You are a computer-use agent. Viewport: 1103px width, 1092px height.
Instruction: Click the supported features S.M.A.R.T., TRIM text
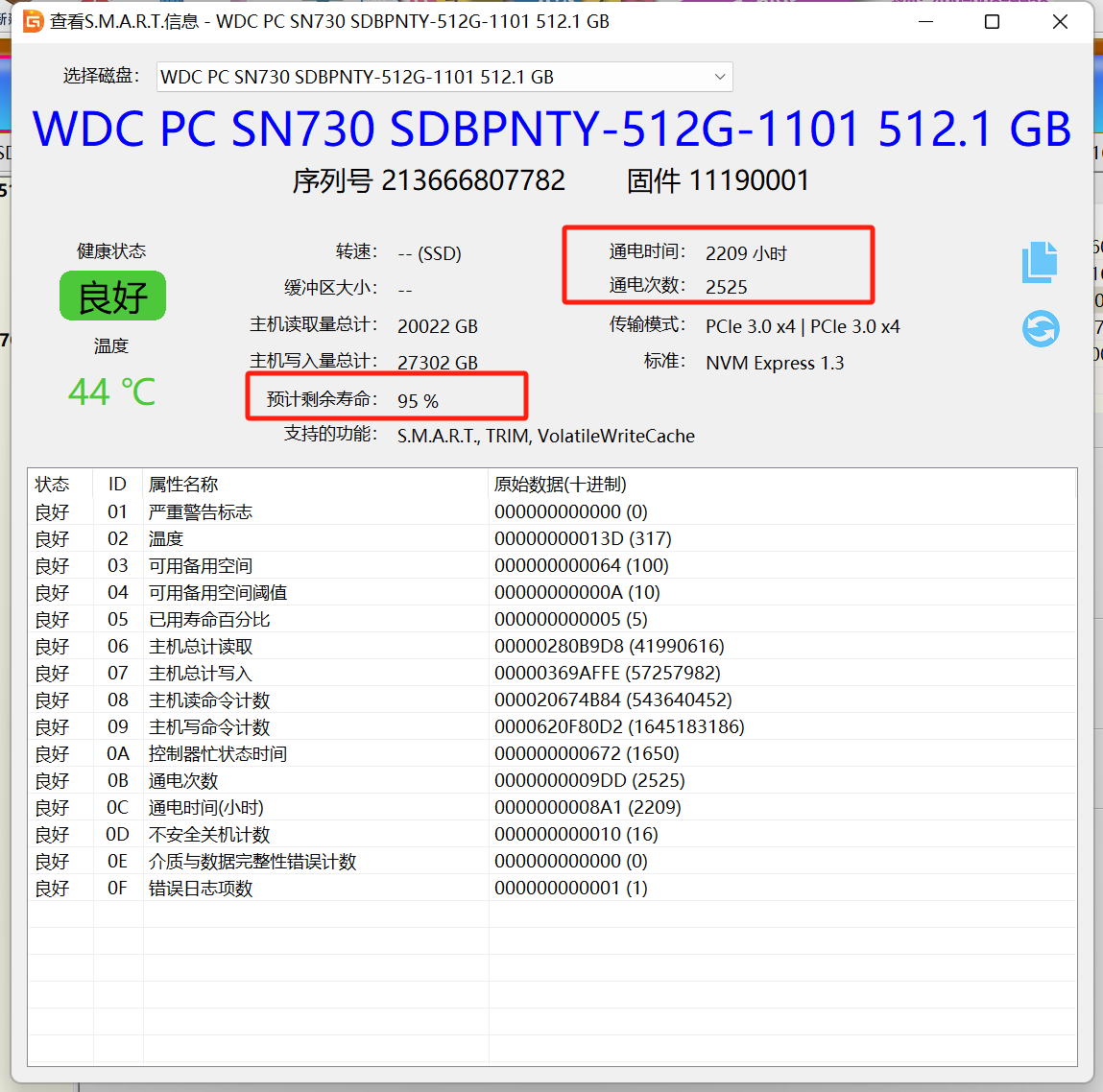546,436
